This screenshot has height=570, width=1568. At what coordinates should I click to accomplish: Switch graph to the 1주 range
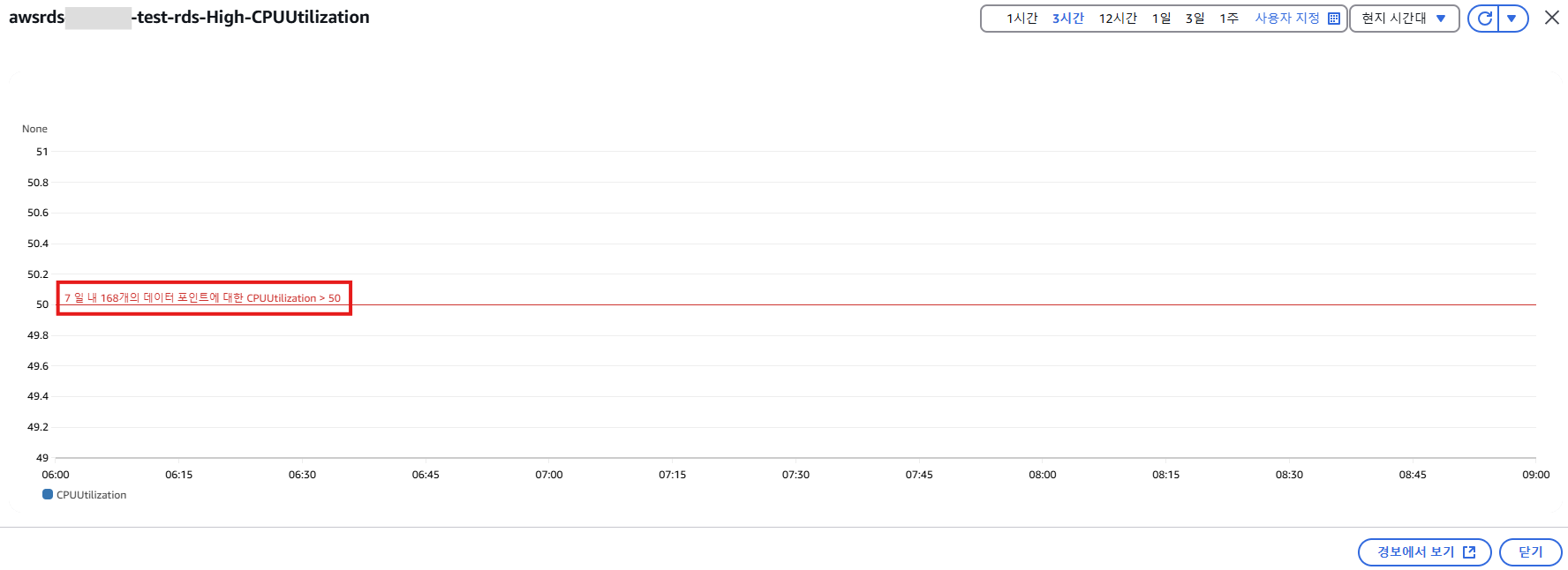point(1229,19)
